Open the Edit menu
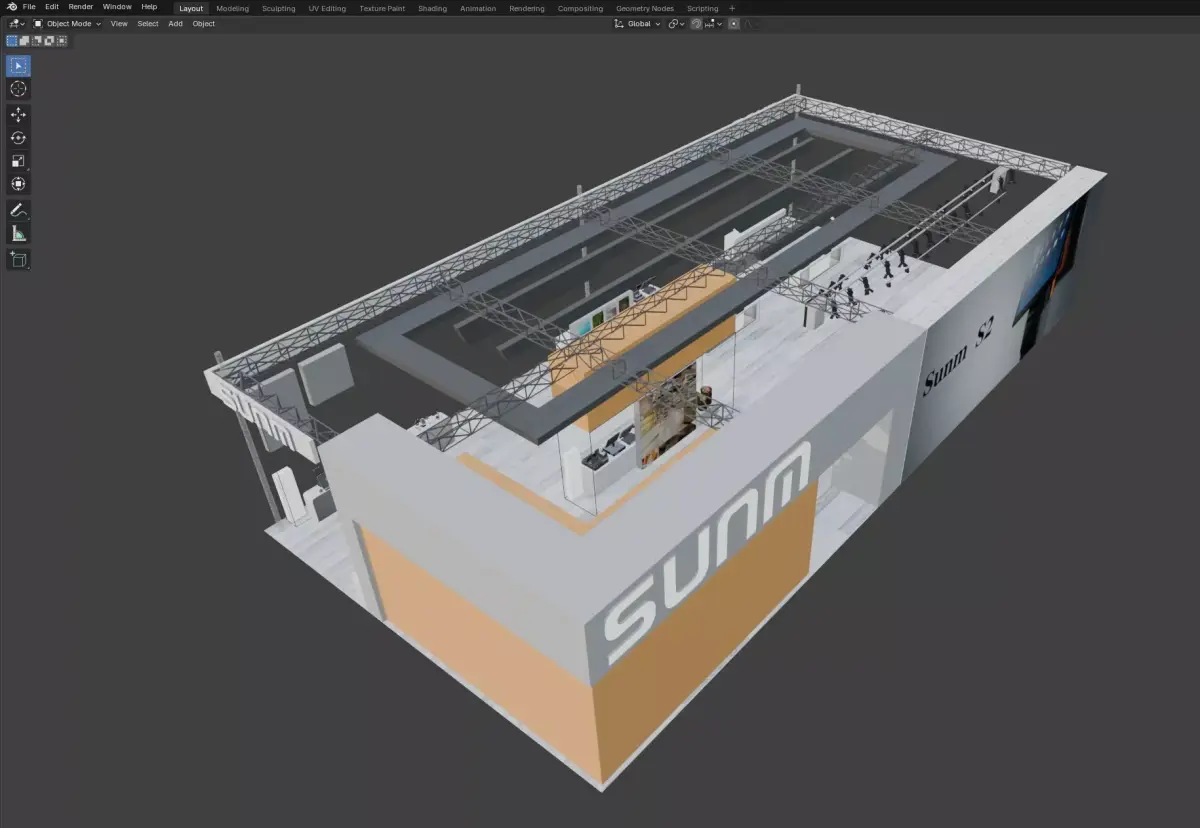 pyautogui.click(x=52, y=7)
